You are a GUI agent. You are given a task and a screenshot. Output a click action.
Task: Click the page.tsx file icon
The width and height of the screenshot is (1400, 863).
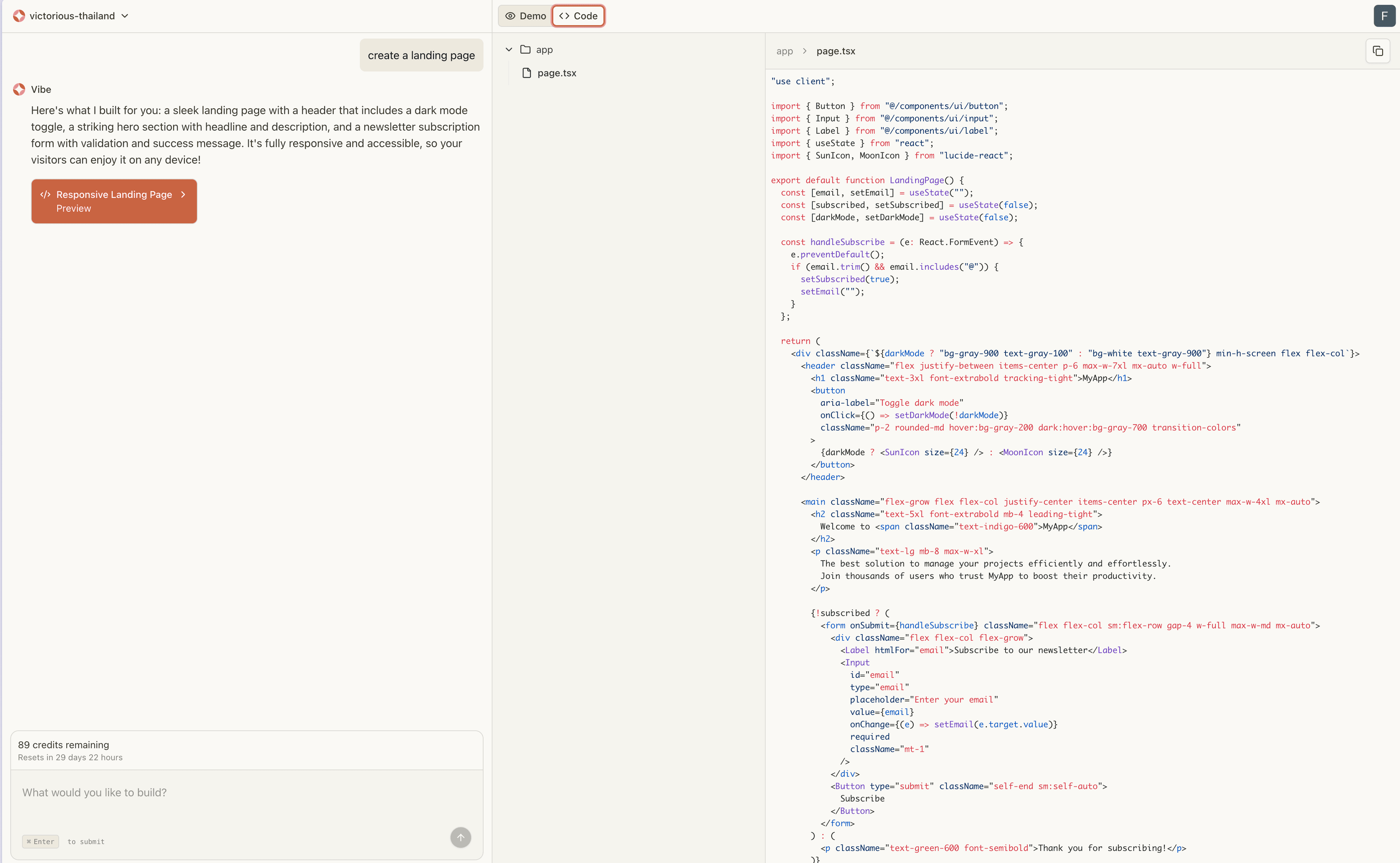[x=526, y=73]
